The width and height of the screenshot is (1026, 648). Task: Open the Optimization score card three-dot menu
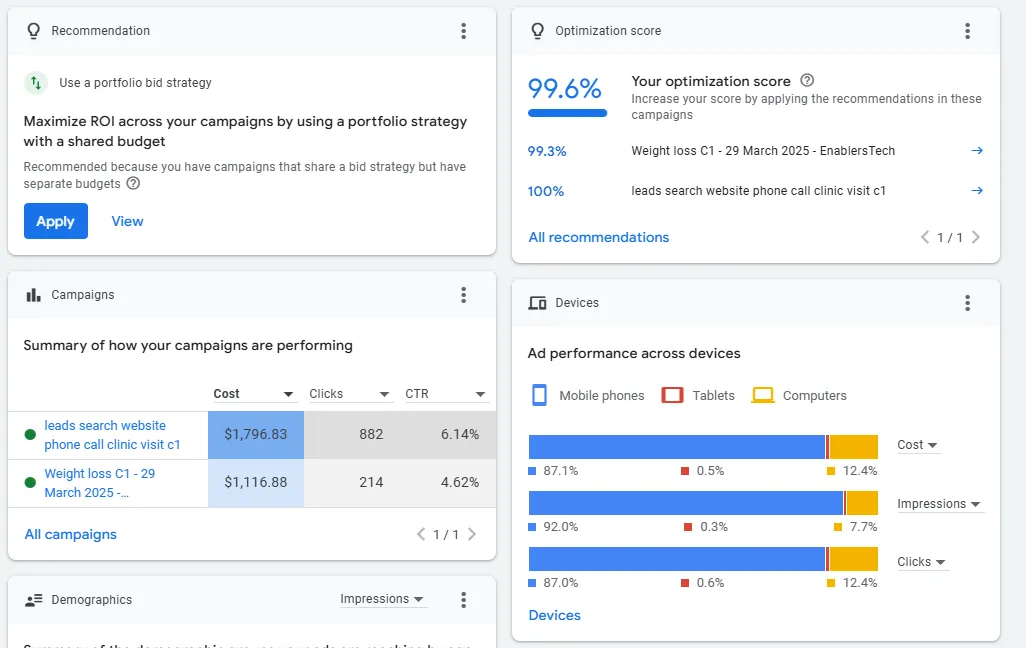(x=967, y=31)
